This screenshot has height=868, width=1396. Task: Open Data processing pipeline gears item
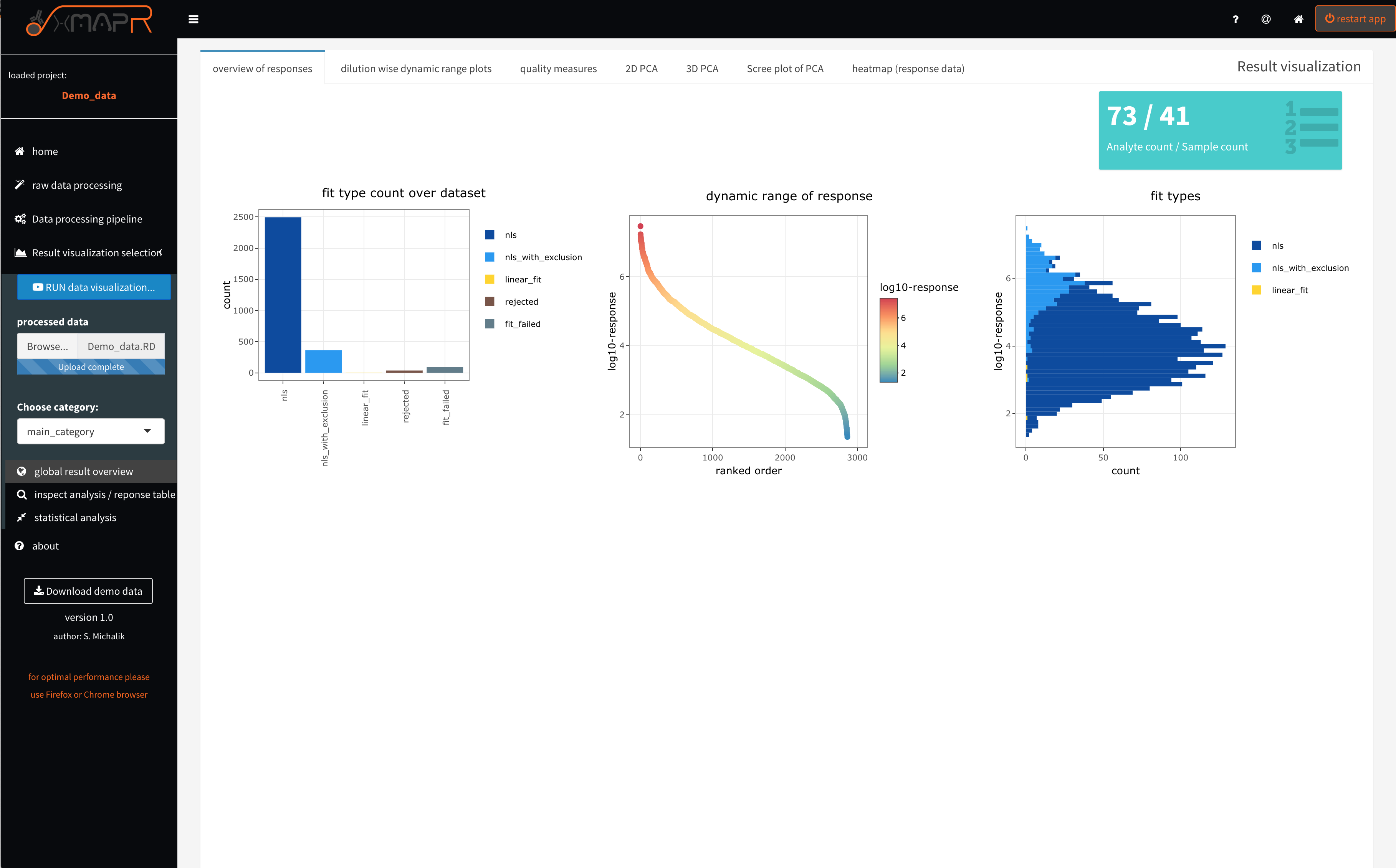point(87,219)
